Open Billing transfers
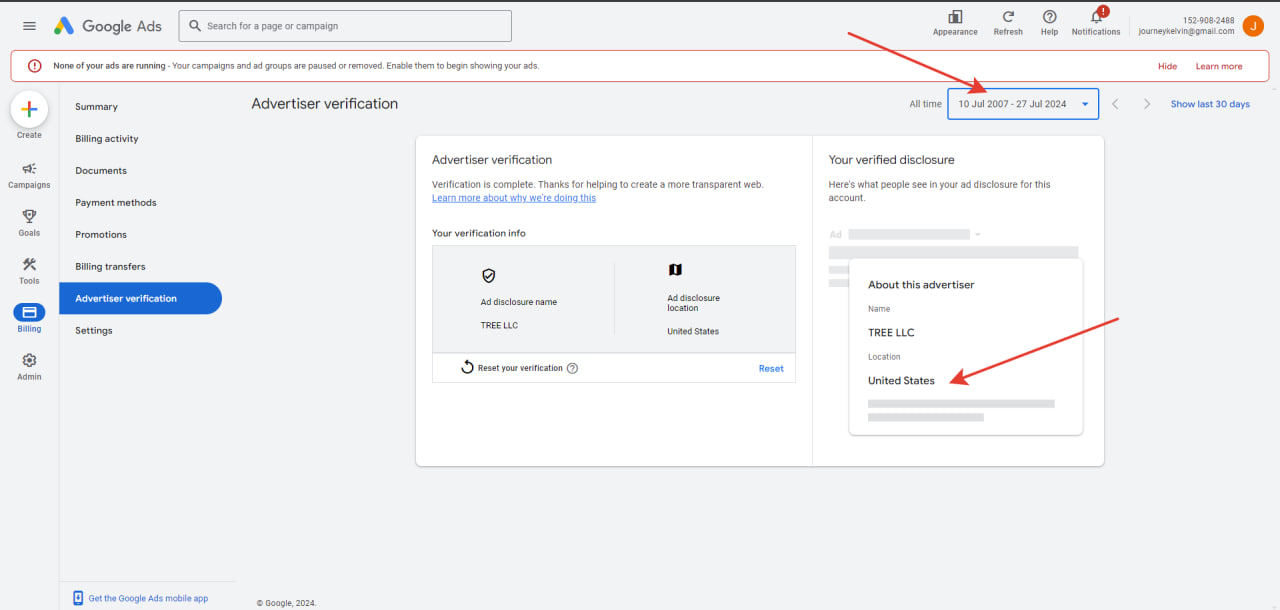 coord(110,267)
